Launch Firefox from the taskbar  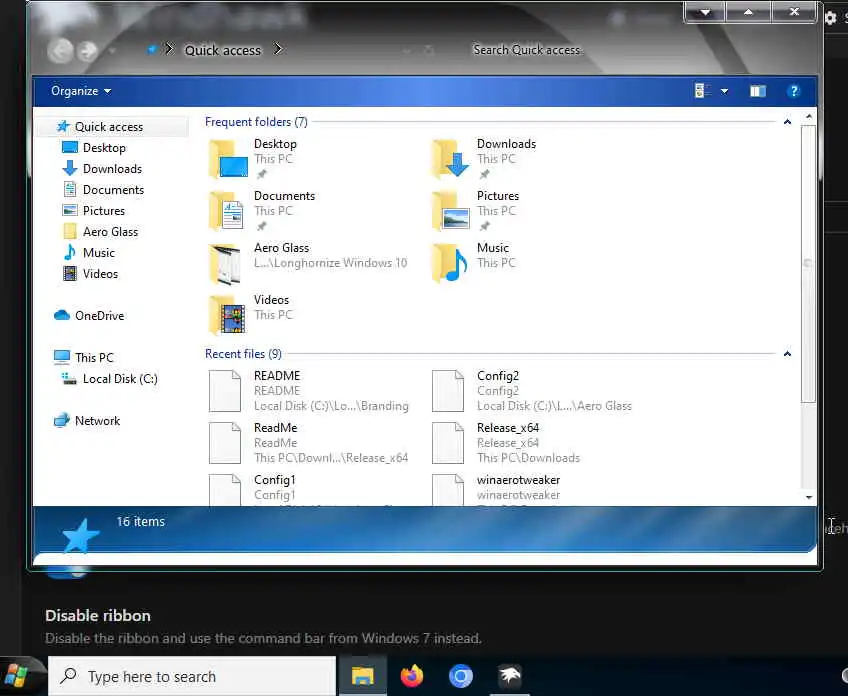(x=412, y=676)
